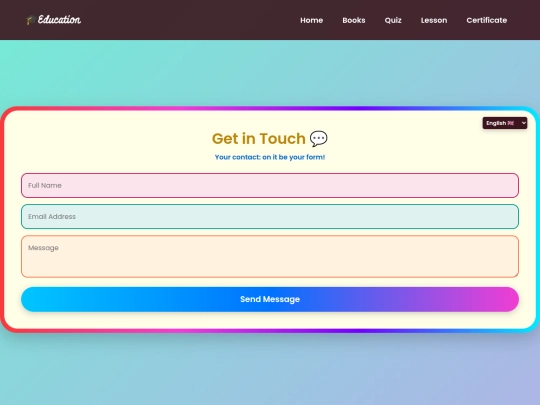The image size is (540, 405).
Task: Navigate to the Quiz section
Action: click(x=393, y=20)
